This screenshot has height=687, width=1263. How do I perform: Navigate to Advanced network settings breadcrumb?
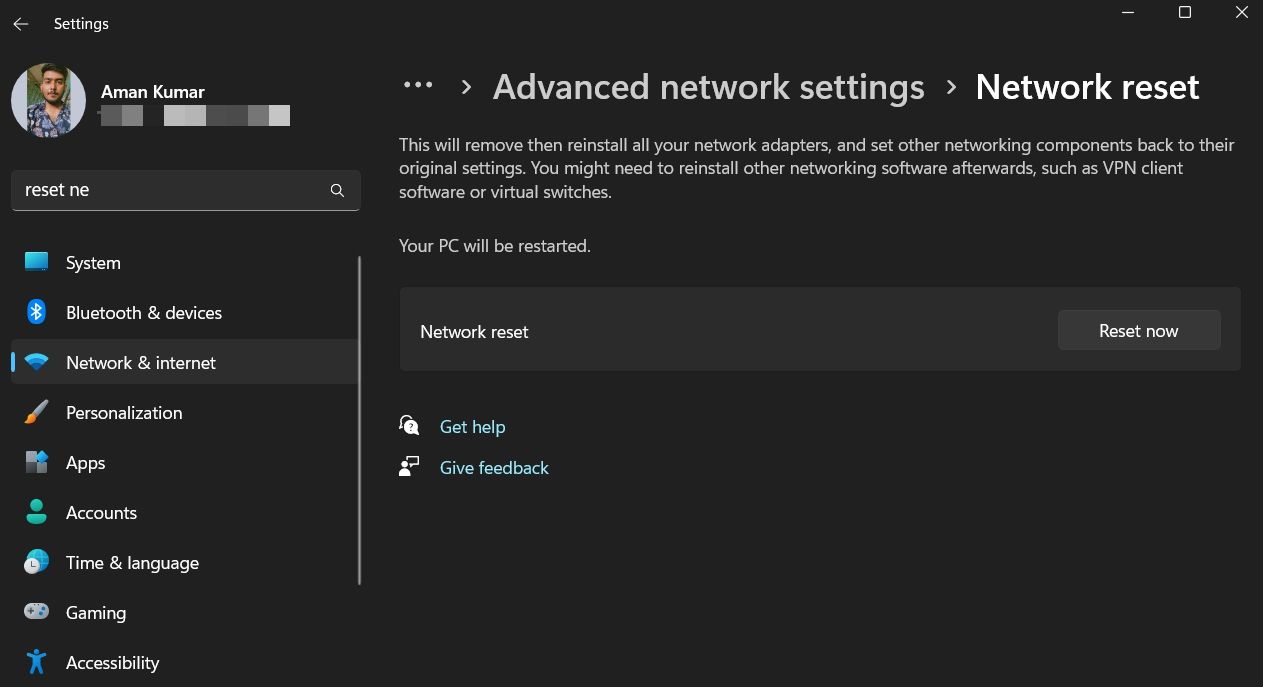(708, 87)
